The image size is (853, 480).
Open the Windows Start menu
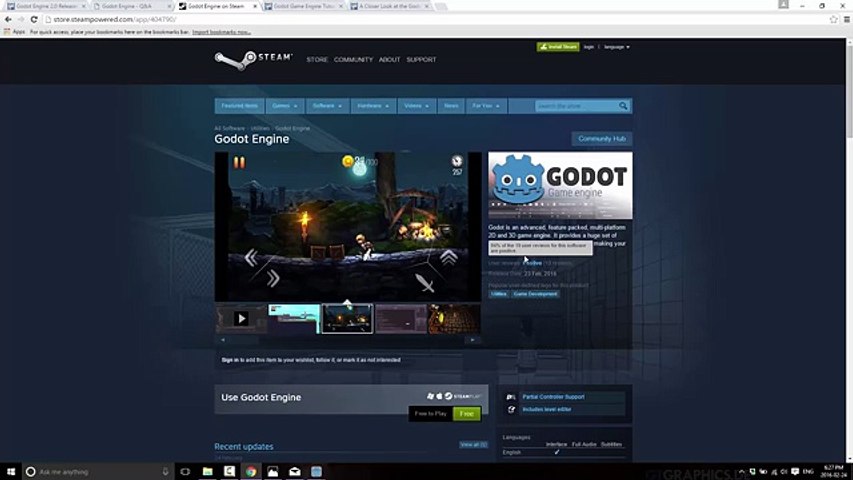(11, 471)
